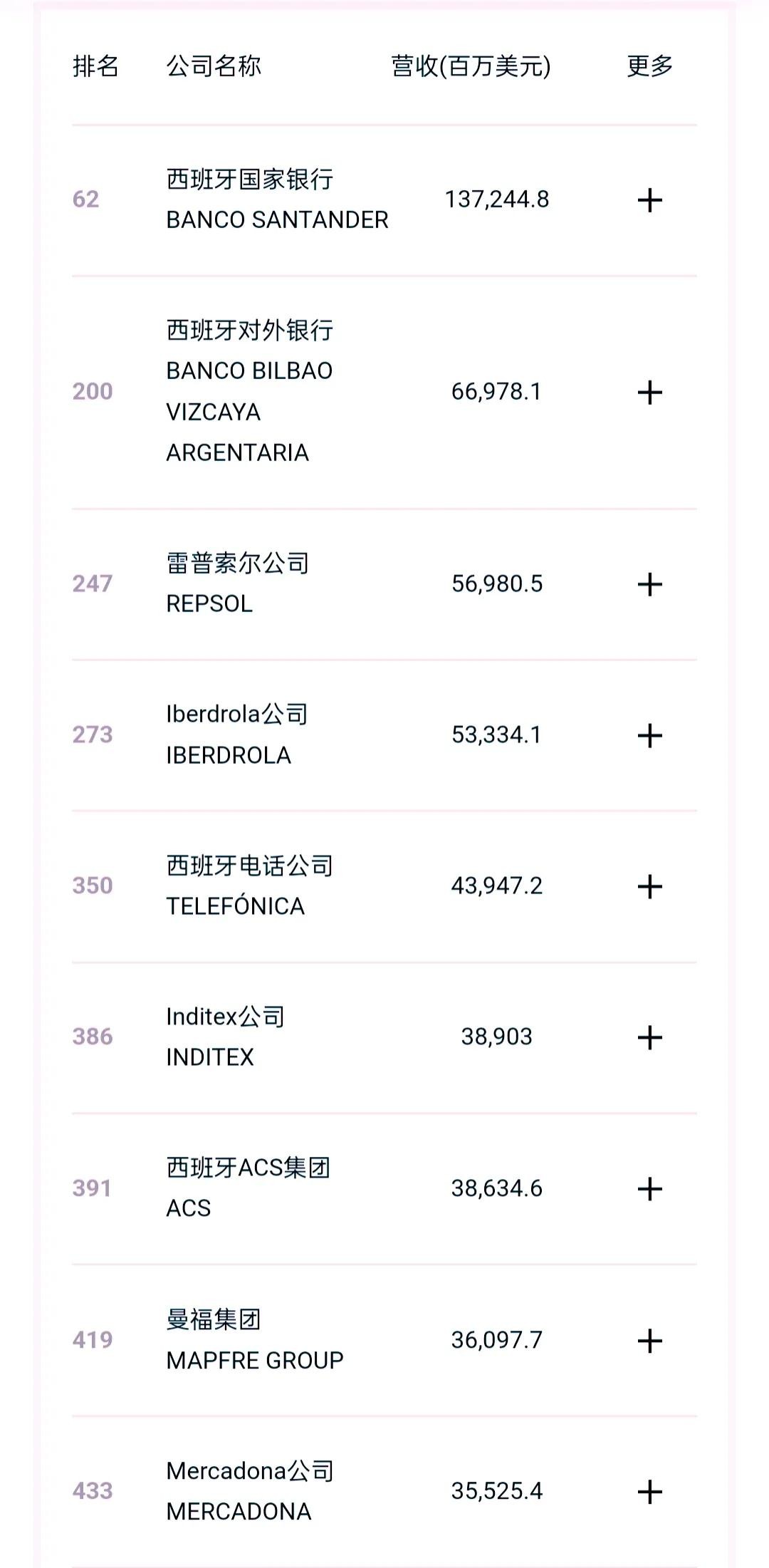Image resolution: width=769 pixels, height=1568 pixels.
Task: Select the TELEFÓNICA company name
Action: pos(235,906)
